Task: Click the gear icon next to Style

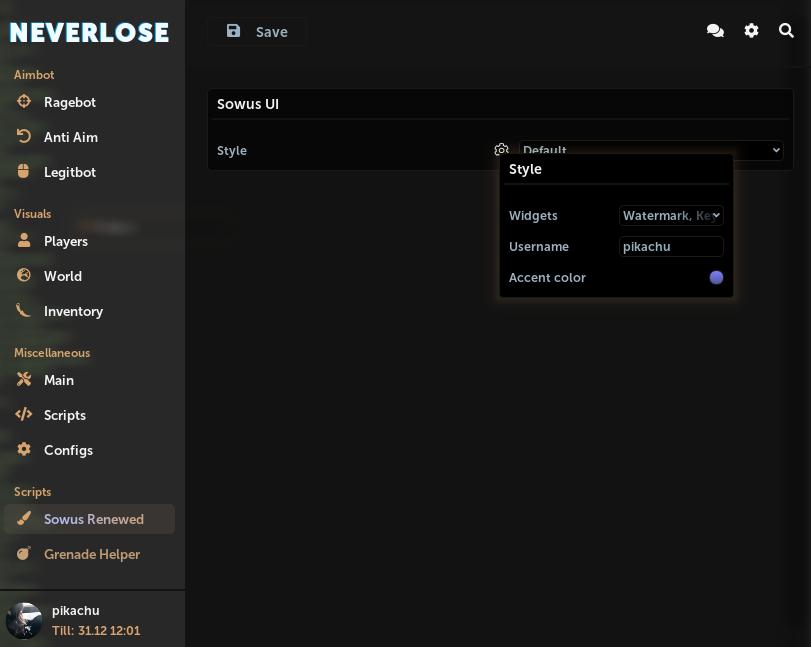Action: point(502,149)
